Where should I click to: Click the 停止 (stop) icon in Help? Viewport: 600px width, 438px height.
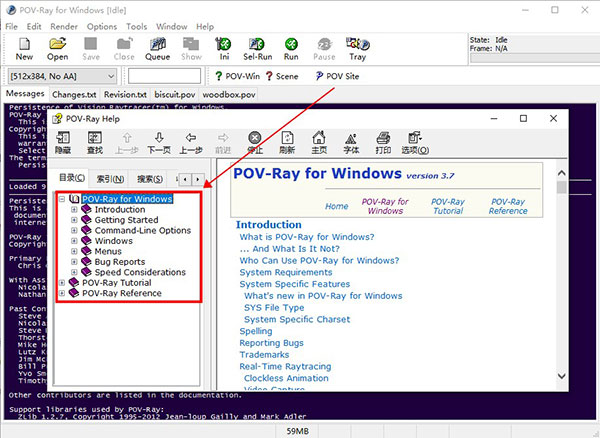tap(254, 138)
